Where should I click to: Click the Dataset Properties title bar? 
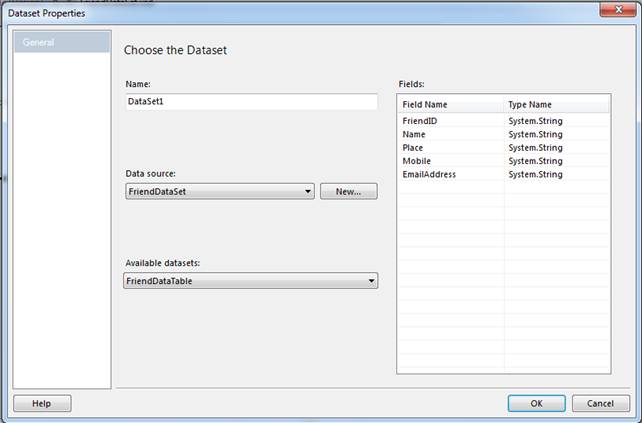[300, 12]
